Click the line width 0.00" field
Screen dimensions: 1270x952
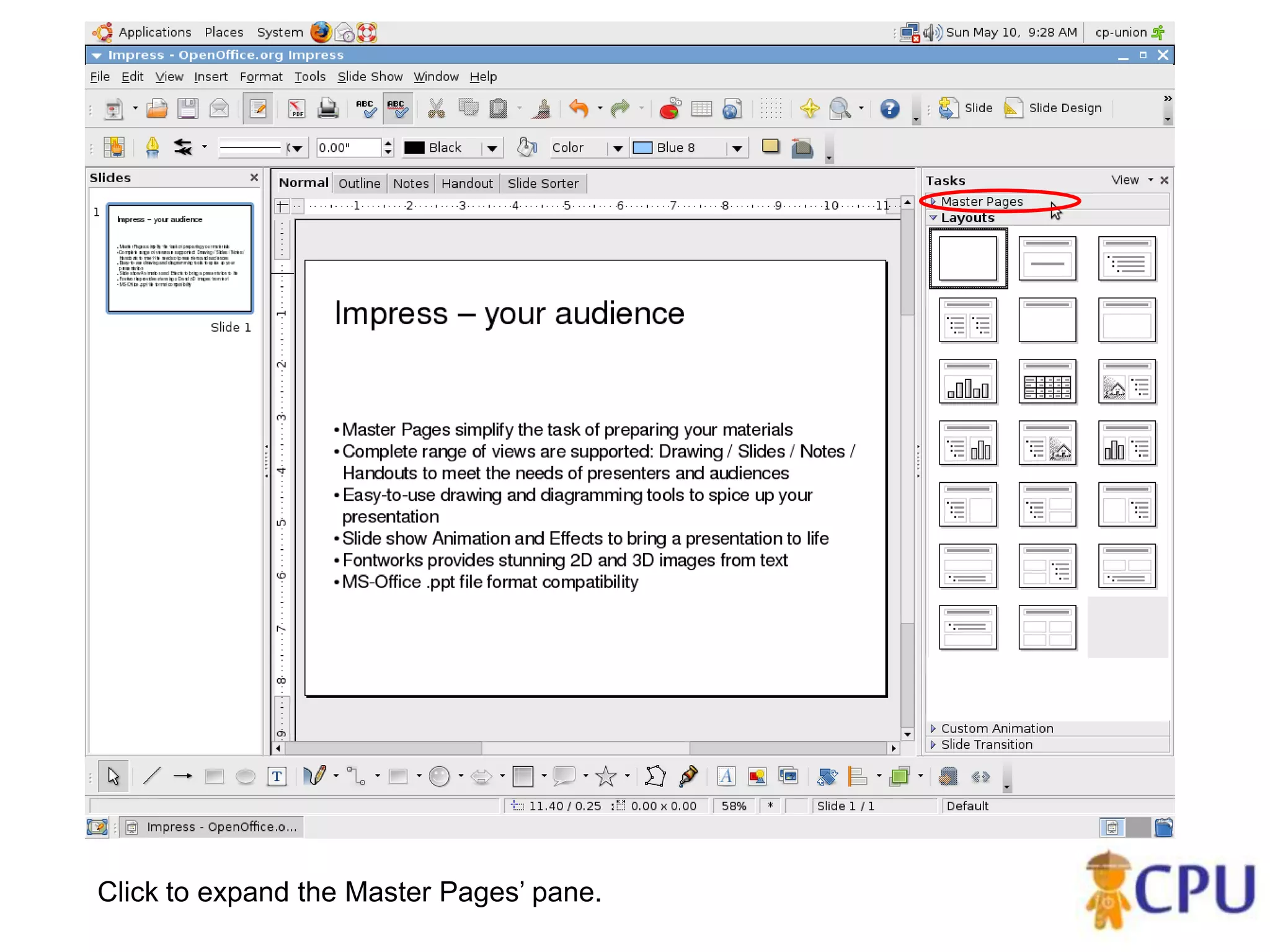pyautogui.click(x=349, y=148)
